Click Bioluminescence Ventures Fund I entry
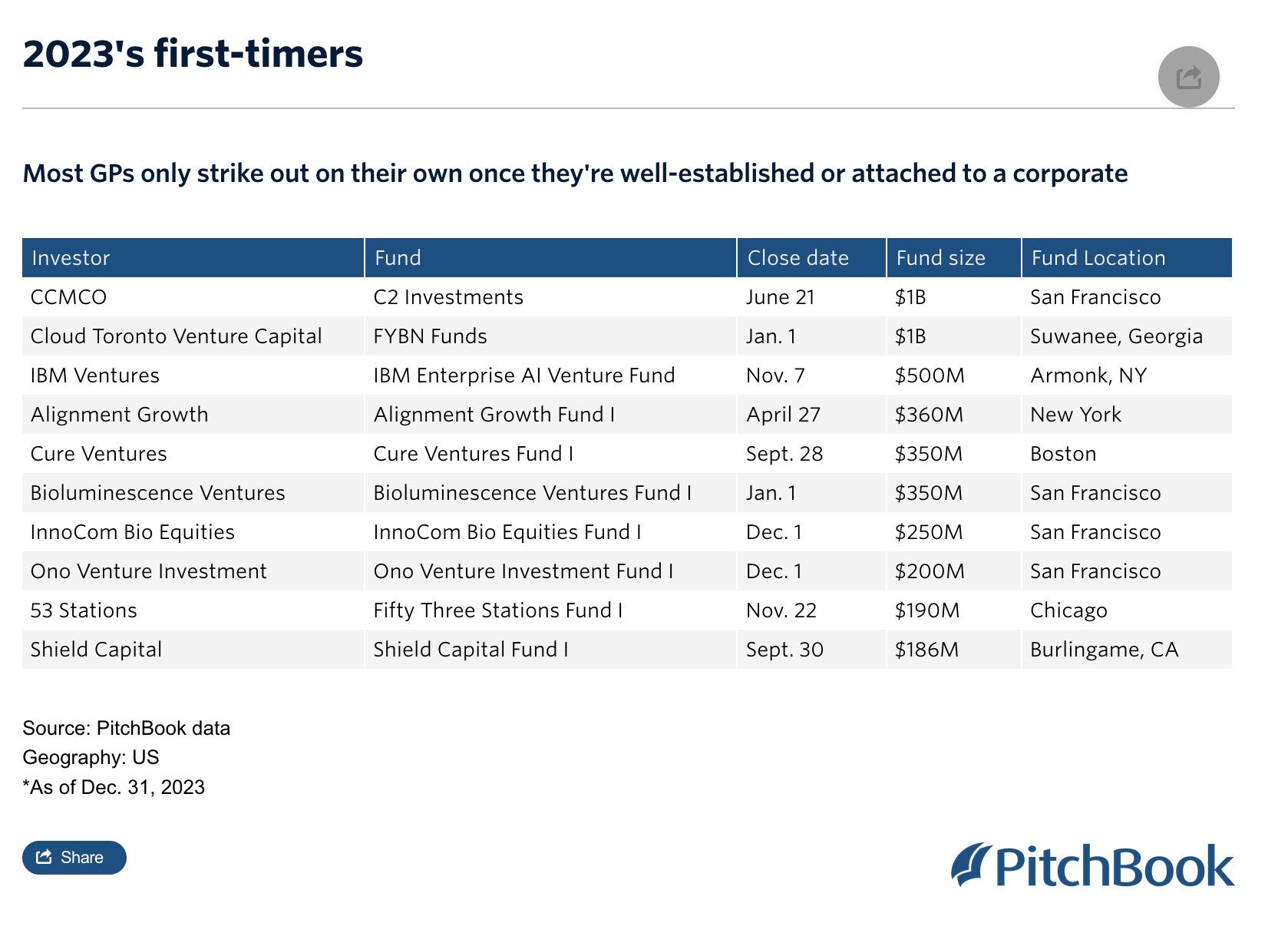 click(533, 493)
